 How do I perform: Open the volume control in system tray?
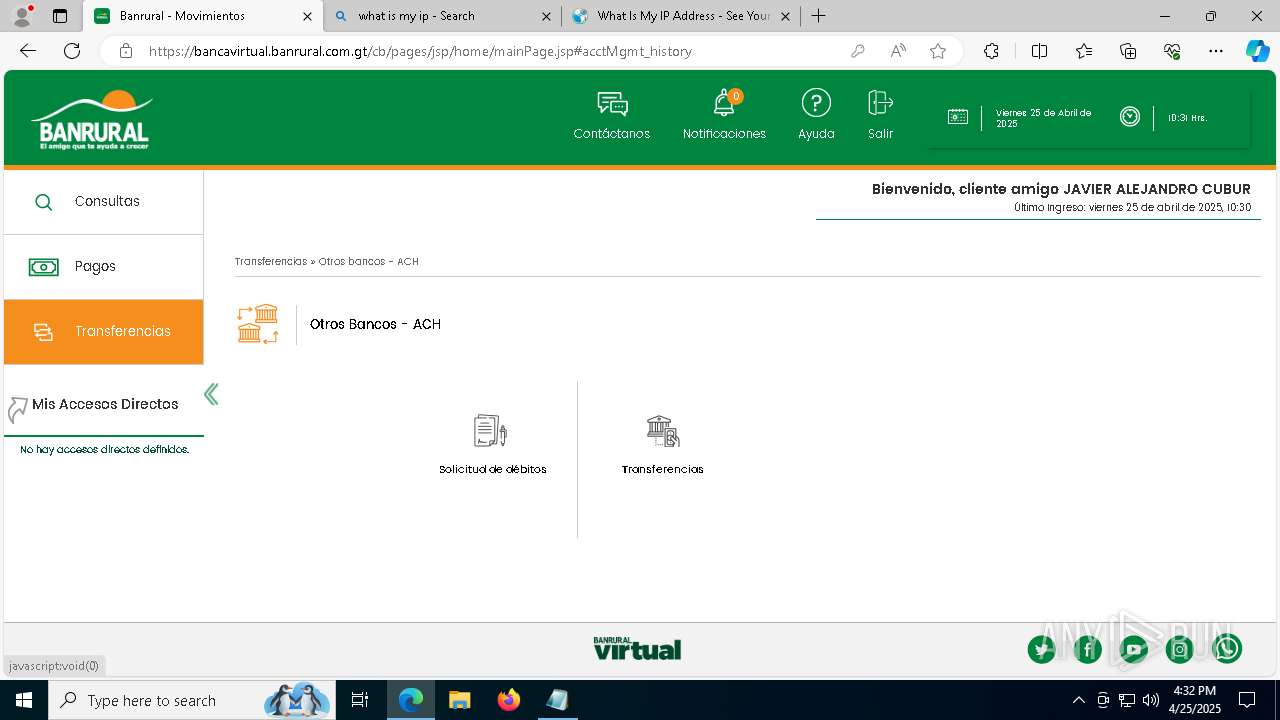[x=1150, y=700]
